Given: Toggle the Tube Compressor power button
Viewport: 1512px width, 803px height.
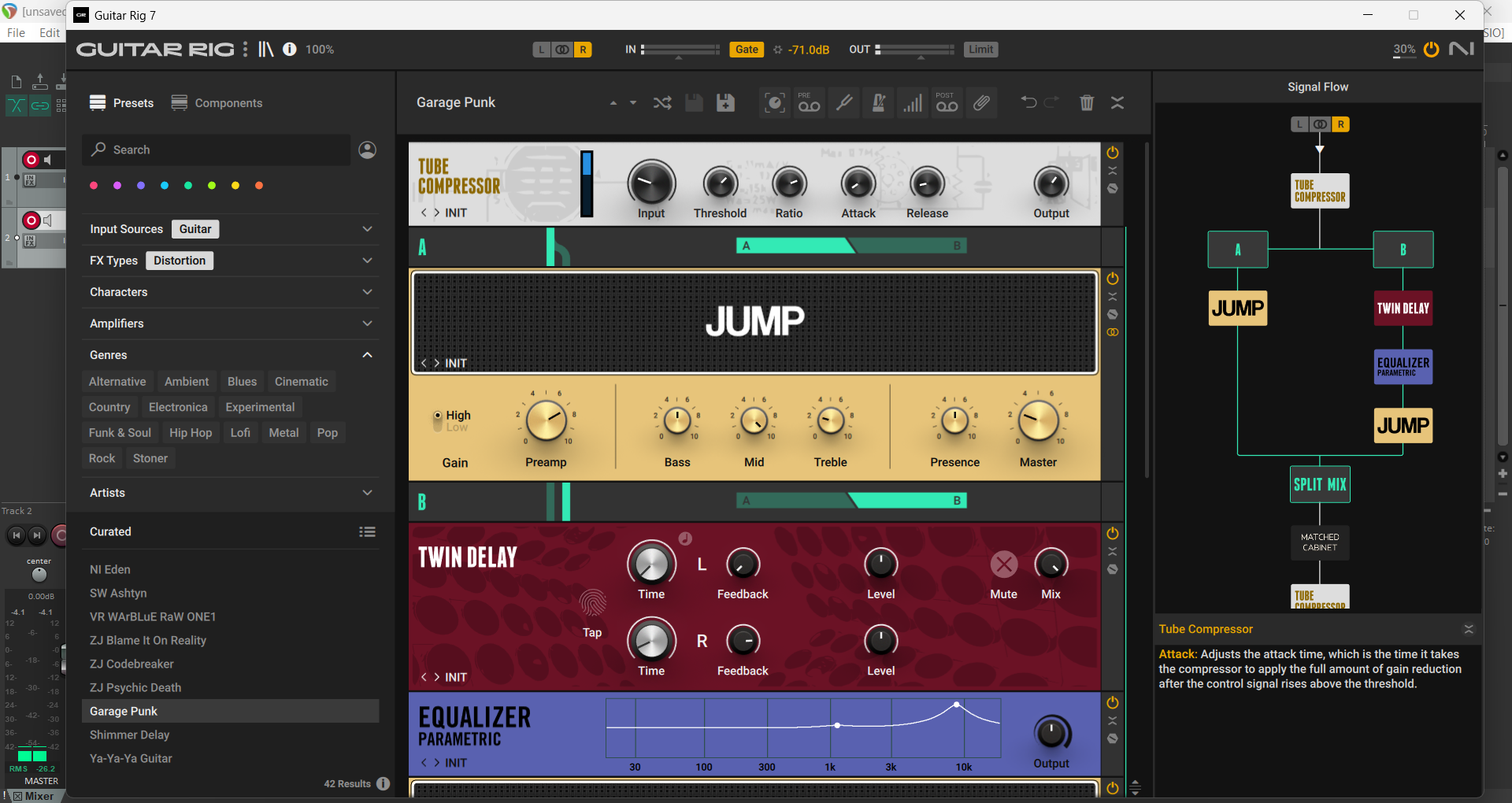Looking at the screenshot, I should (x=1113, y=153).
